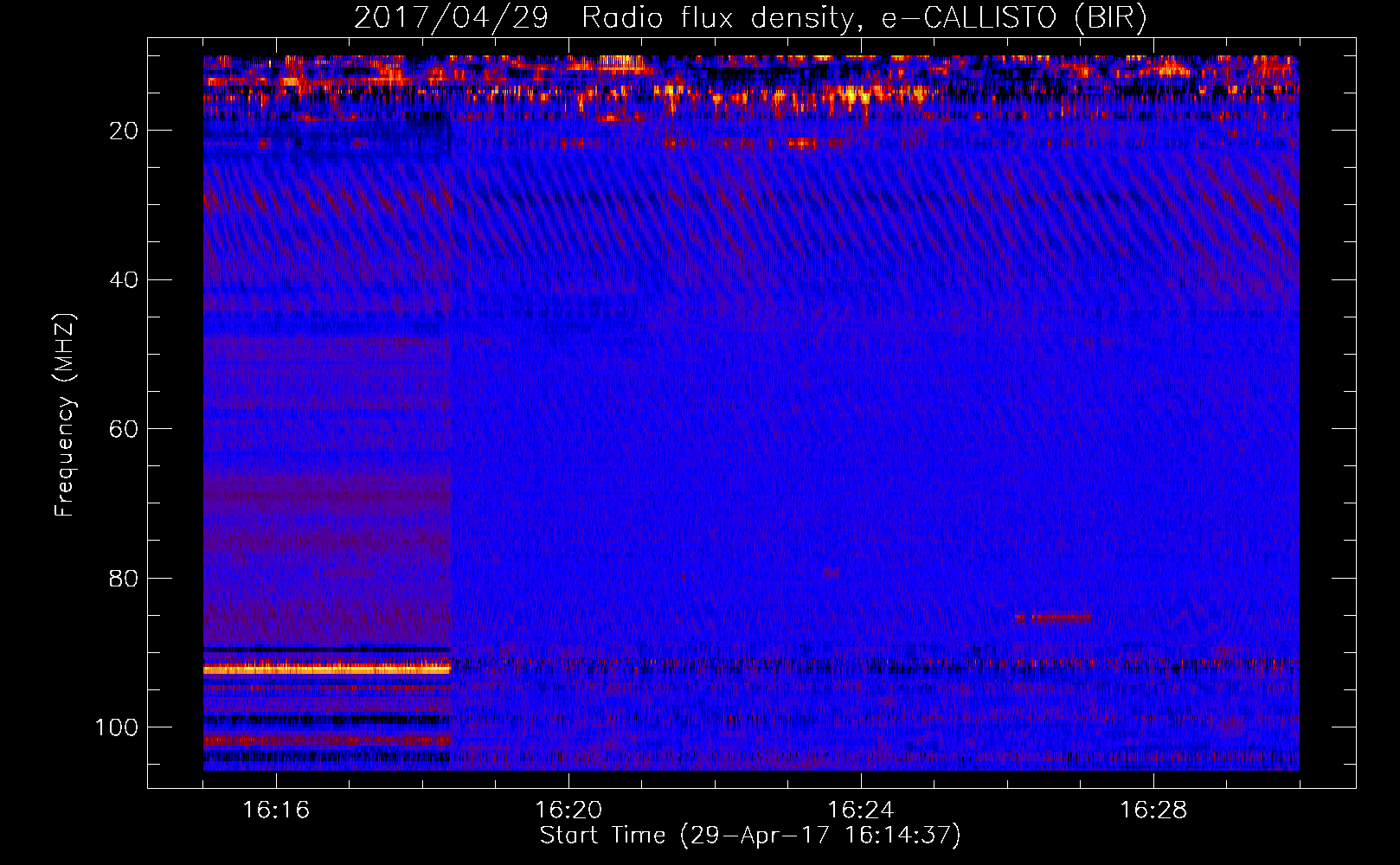1400x865 pixels.
Task: Click the 16:20 time tick label
Action: click(x=568, y=810)
